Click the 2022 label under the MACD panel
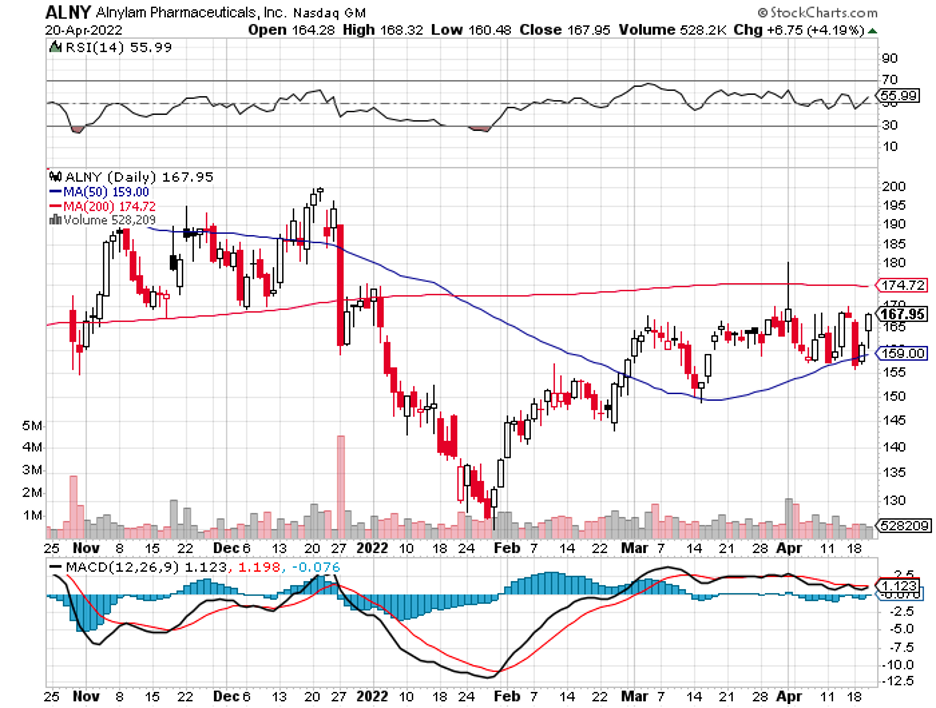Screen dimensions: 936x708 pyautogui.click(x=371, y=696)
